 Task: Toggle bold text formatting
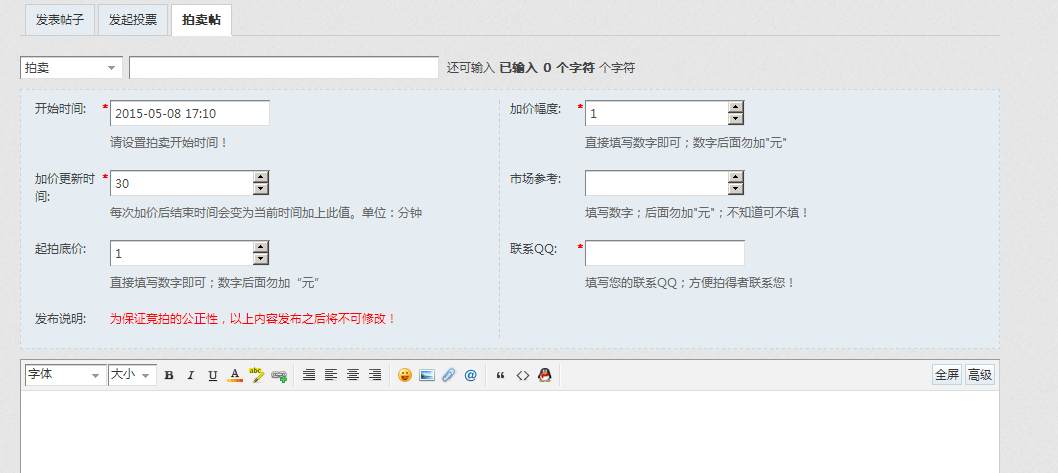169,375
